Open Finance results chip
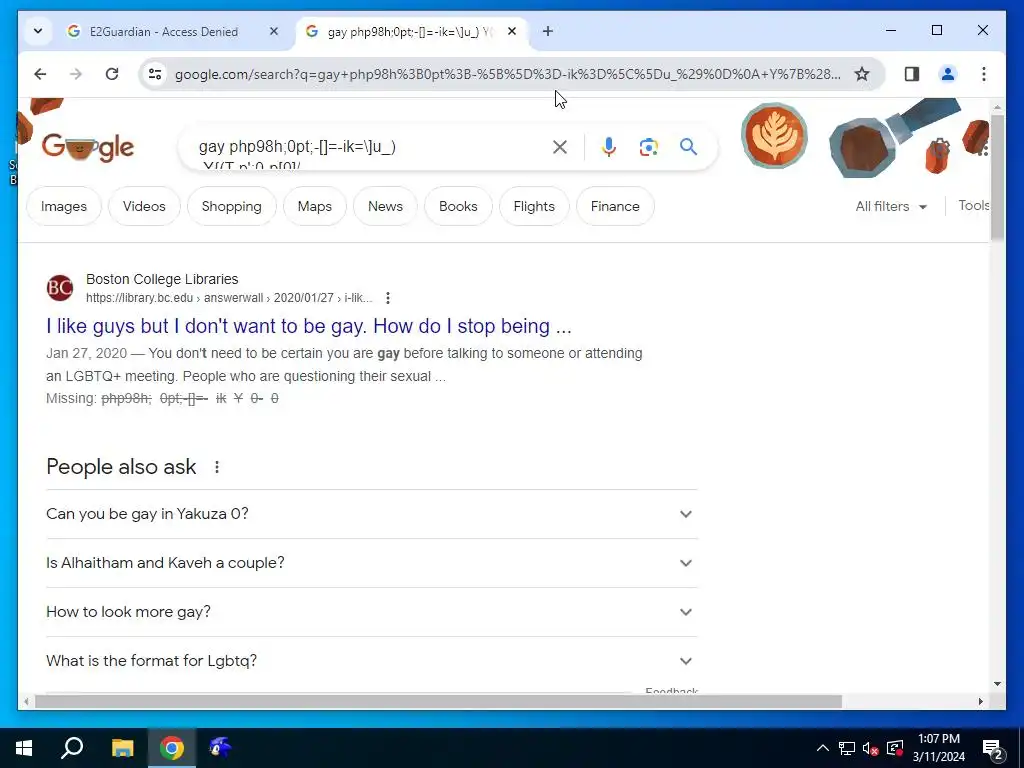This screenshot has height=768, width=1024. (x=615, y=206)
